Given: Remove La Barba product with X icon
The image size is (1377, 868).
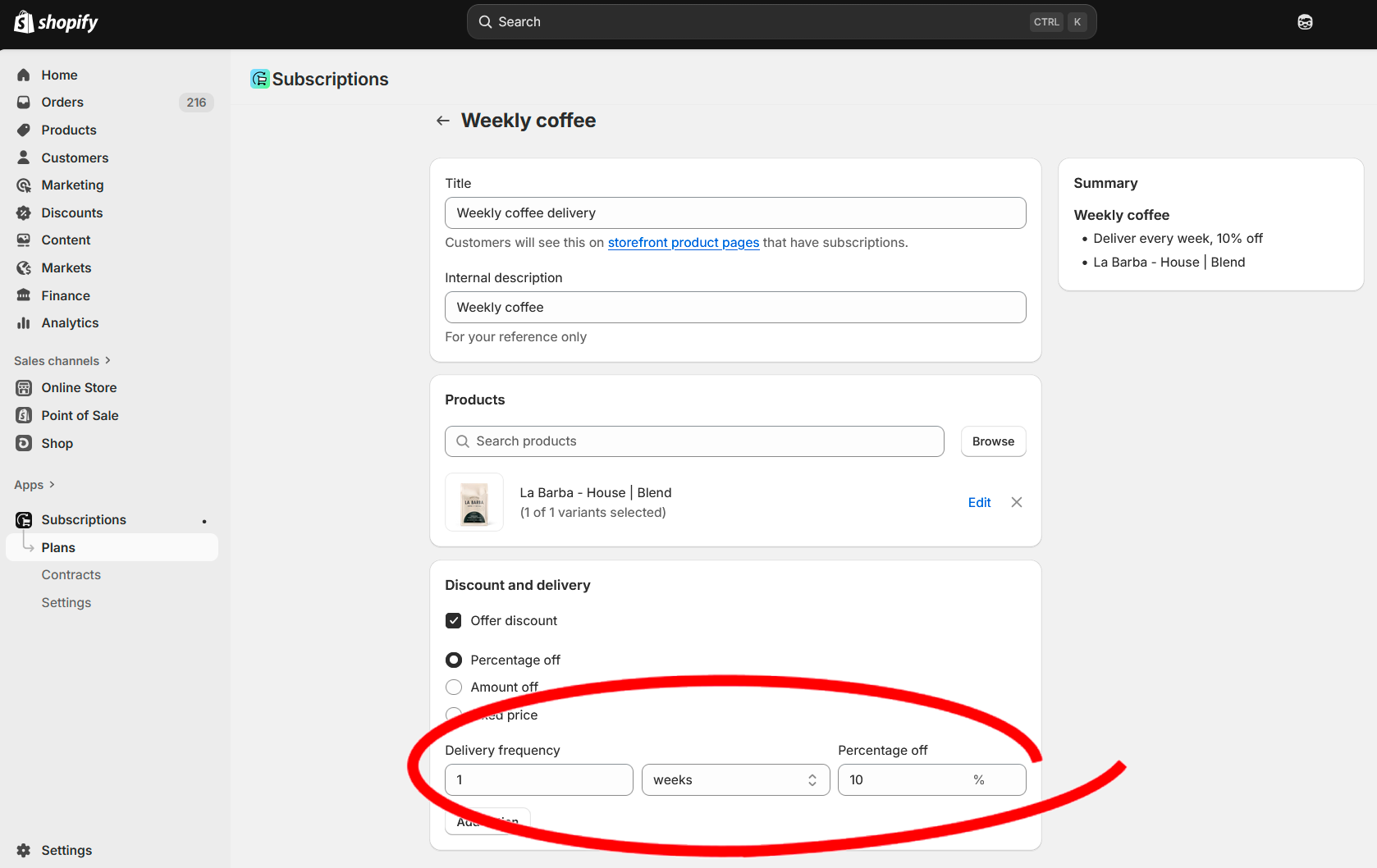Looking at the screenshot, I should (x=1017, y=502).
